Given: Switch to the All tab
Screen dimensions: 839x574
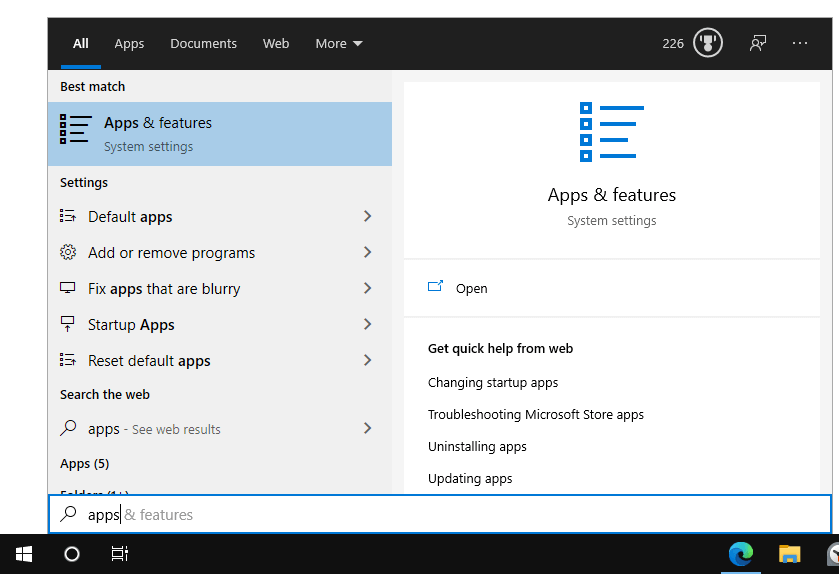Looking at the screenshot, I should coord(81,43).
